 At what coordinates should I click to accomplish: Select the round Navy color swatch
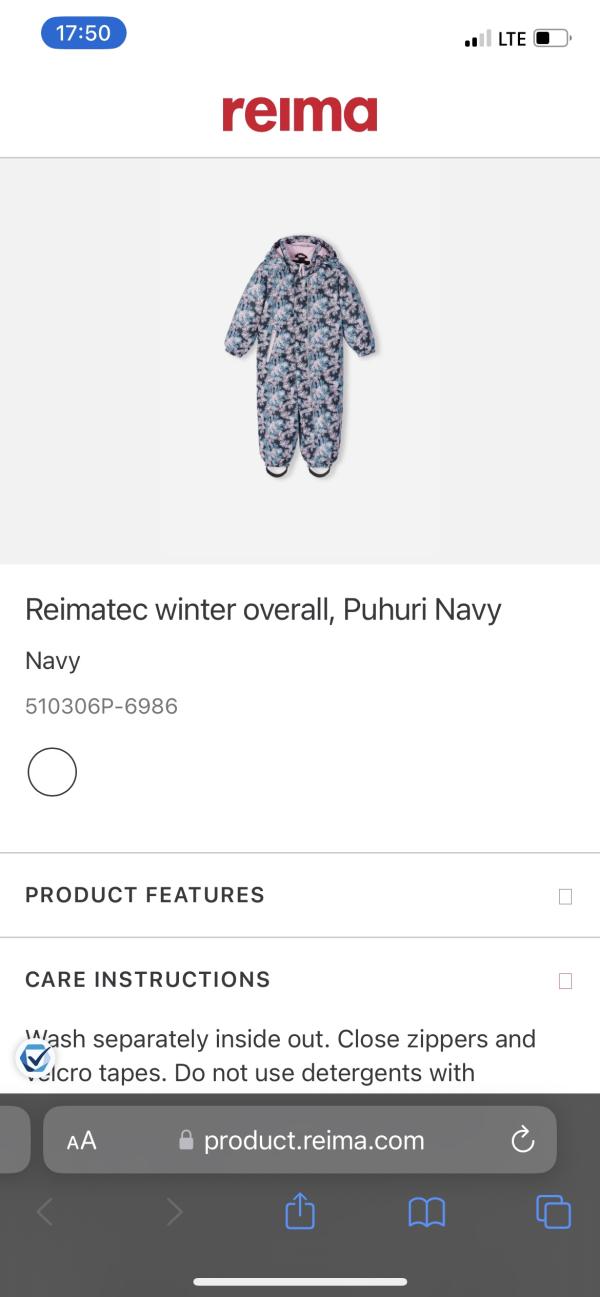point(52,772)
